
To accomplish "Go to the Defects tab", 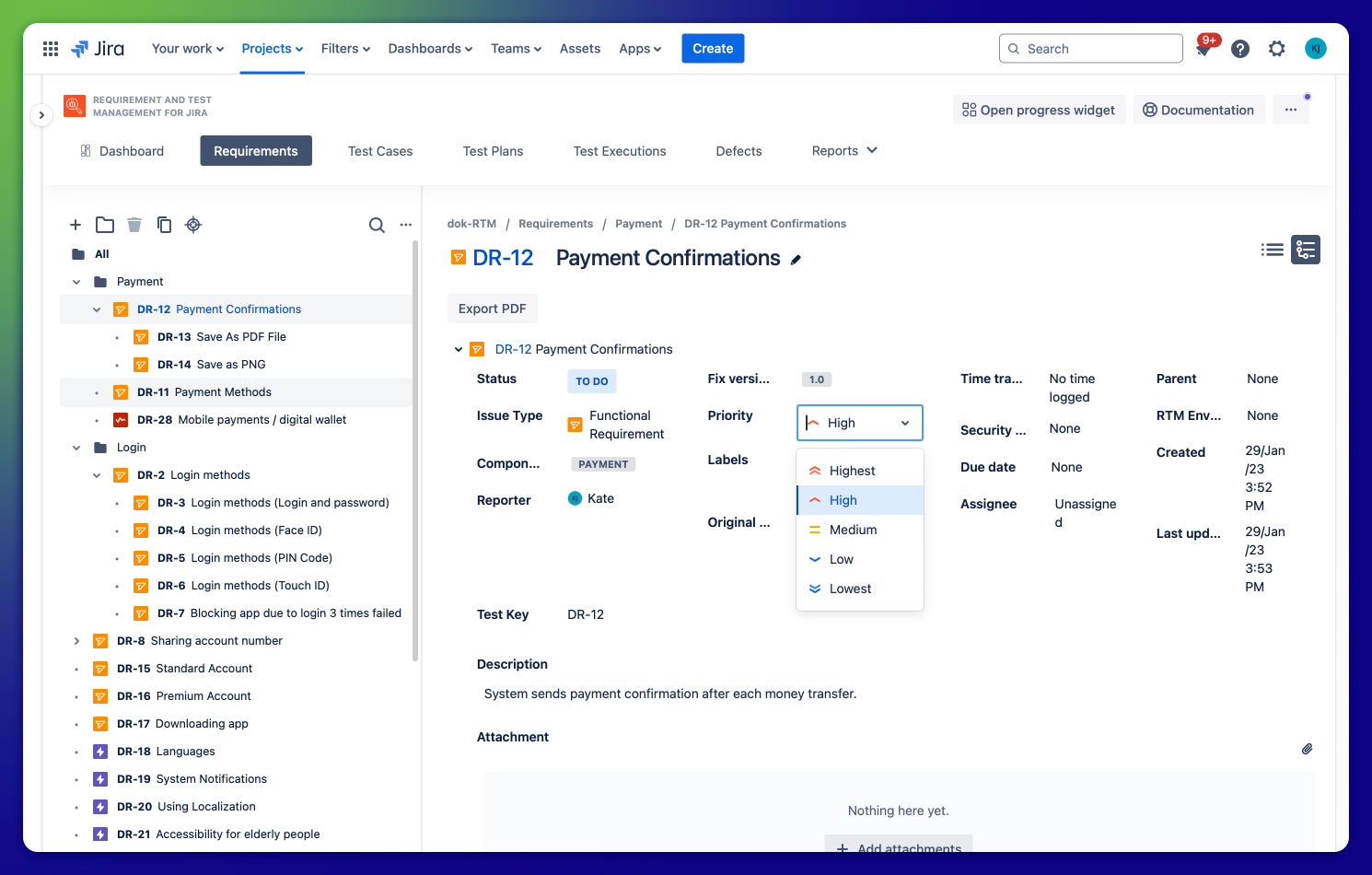I will [x=738, y=150].
